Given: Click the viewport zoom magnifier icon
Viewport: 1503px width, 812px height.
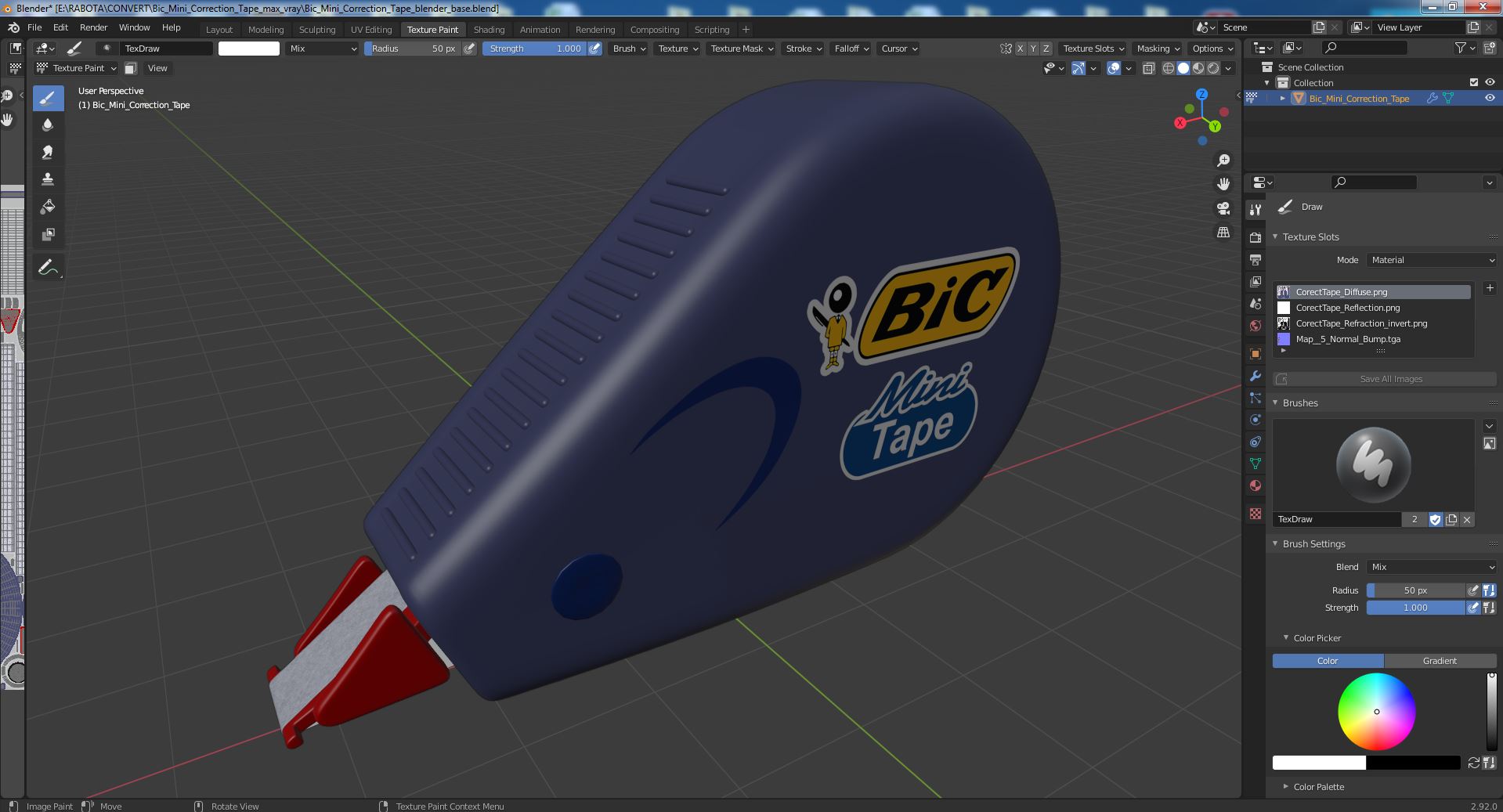Looking at the screenshot, I should tap(1223, 161).
